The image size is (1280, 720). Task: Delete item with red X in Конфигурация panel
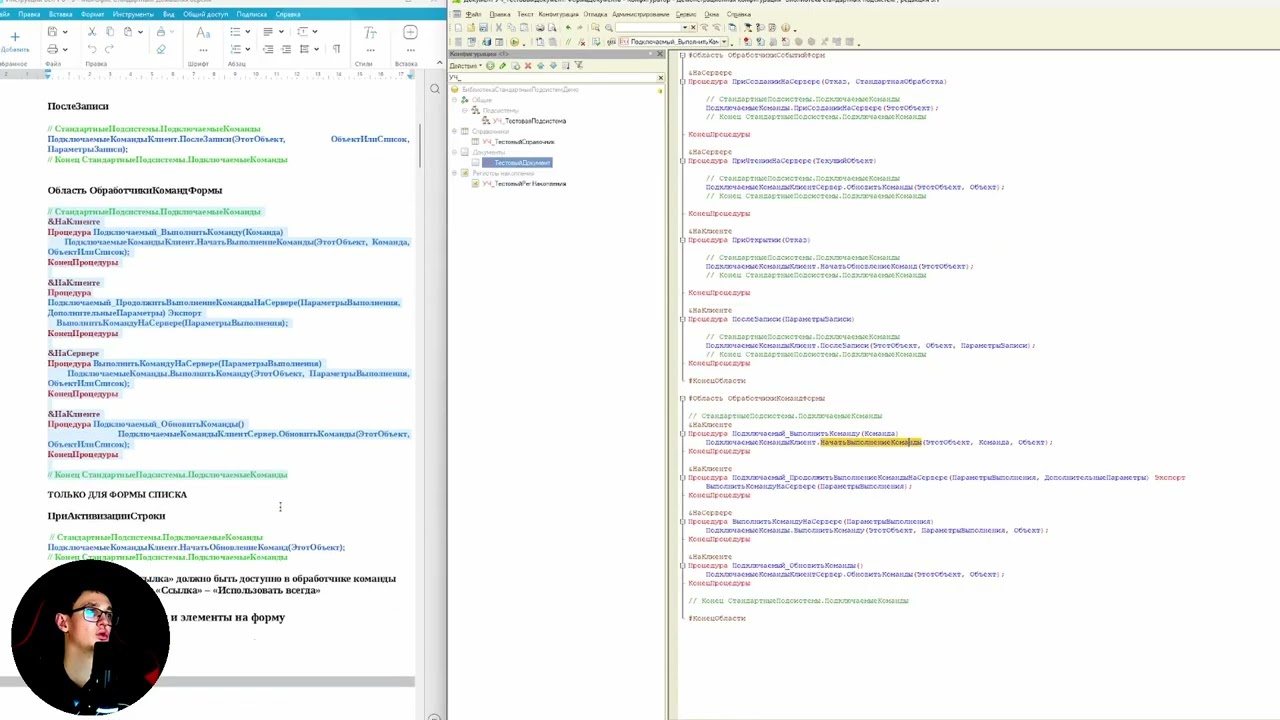click(528, 65)
